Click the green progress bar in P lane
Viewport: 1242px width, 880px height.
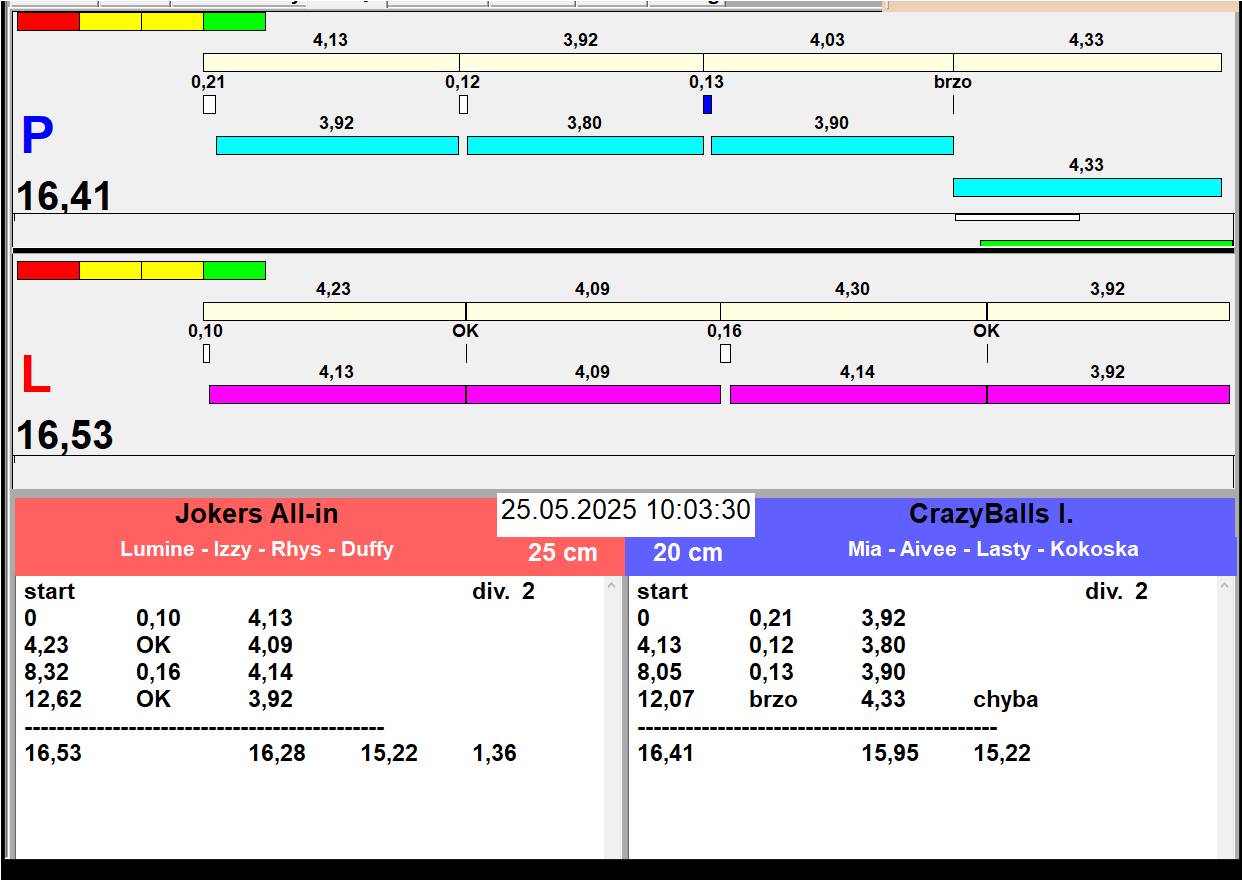tap(1106, 243)
